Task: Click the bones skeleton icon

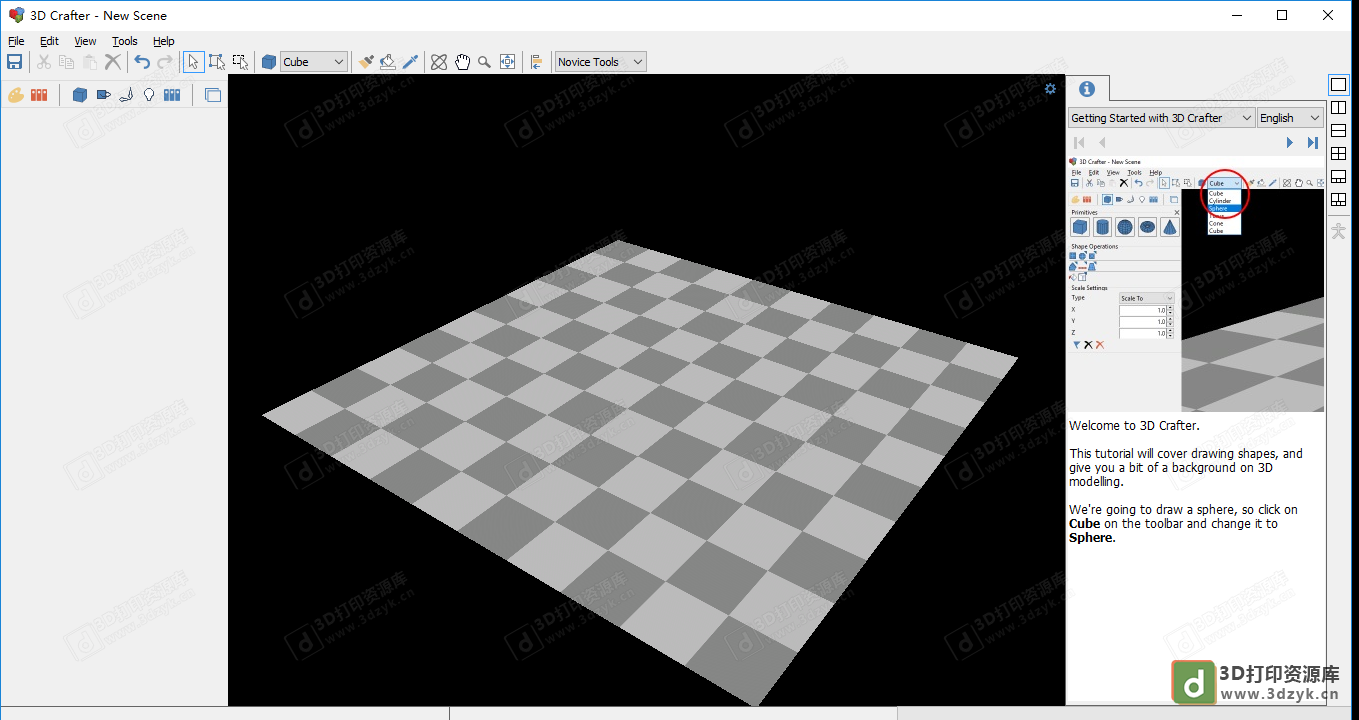Action: (126, 95)
